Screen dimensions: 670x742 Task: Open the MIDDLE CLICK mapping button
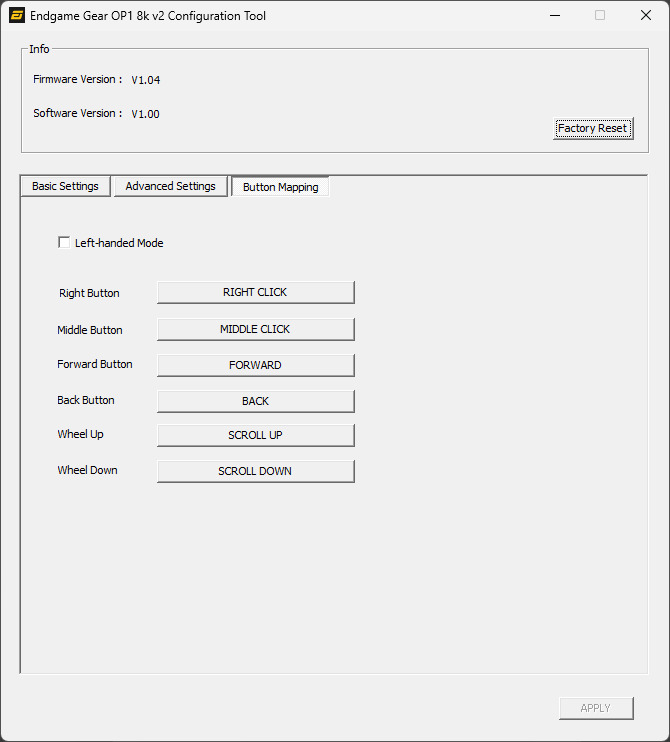coord(255,329)
